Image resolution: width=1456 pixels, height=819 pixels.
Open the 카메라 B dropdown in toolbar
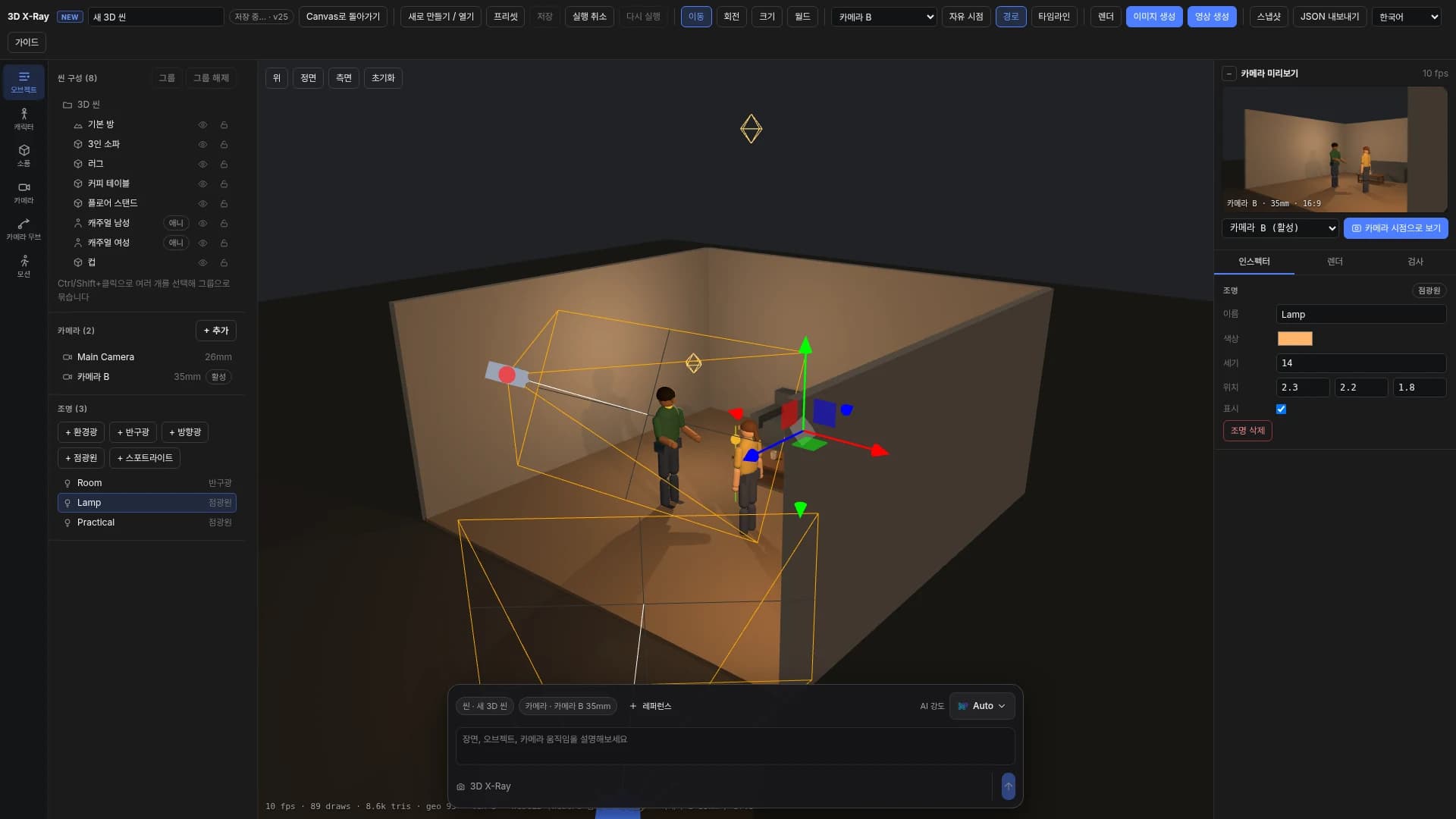pyautogui.click(x=884, y=17)
